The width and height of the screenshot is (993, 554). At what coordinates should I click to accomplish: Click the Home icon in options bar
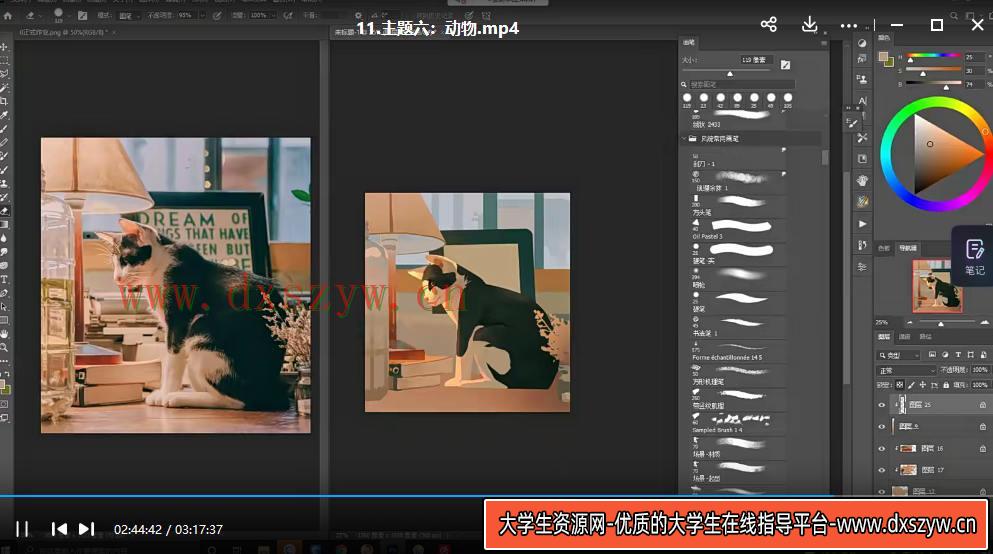pyautogui.click(x=8, y=15)
